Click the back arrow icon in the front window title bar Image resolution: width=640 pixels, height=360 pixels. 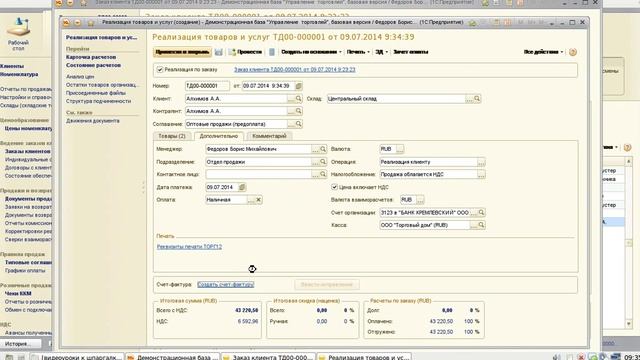pos(78,23)
